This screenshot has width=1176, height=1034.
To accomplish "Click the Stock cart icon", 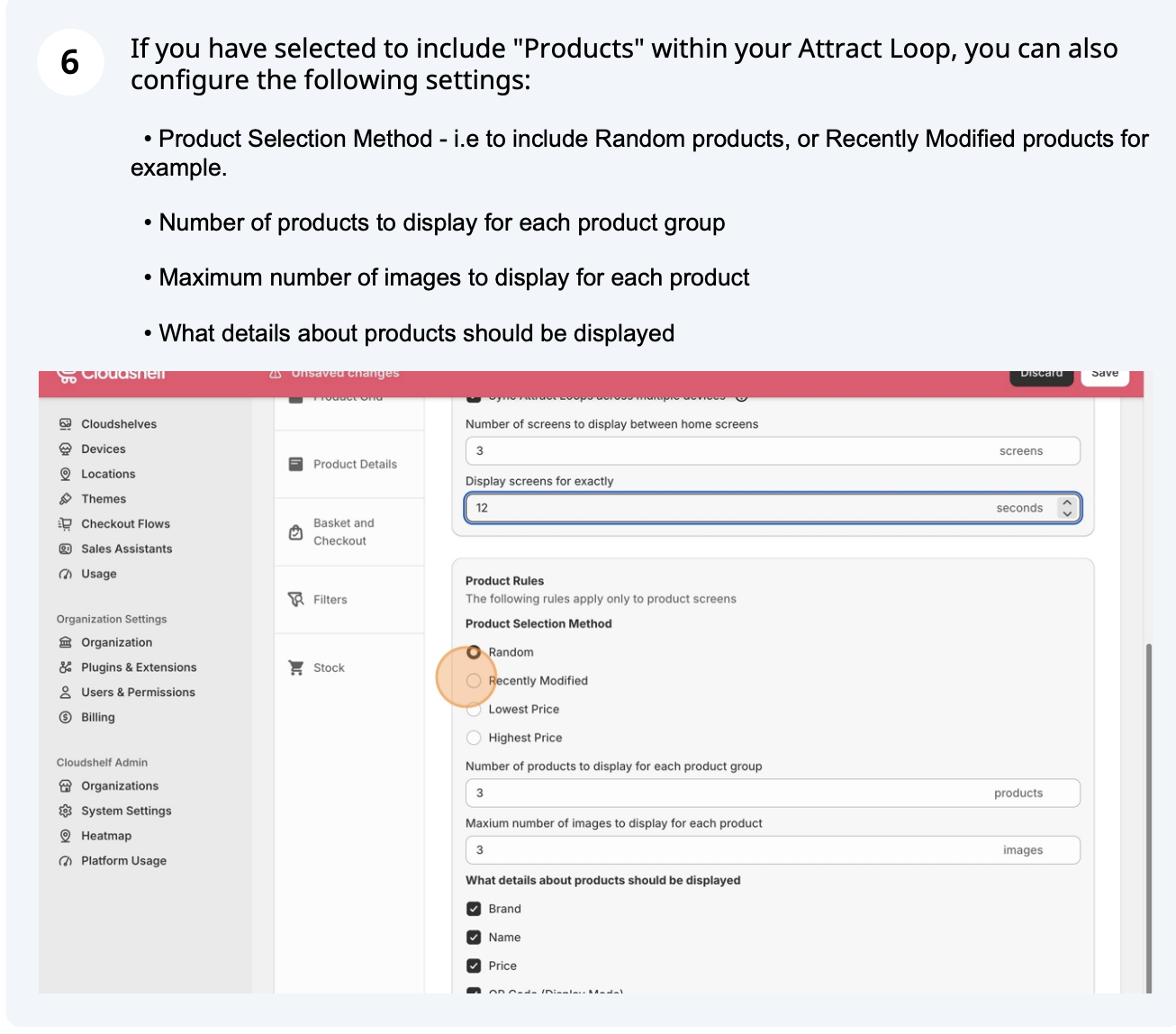I will tap(295, 667).
